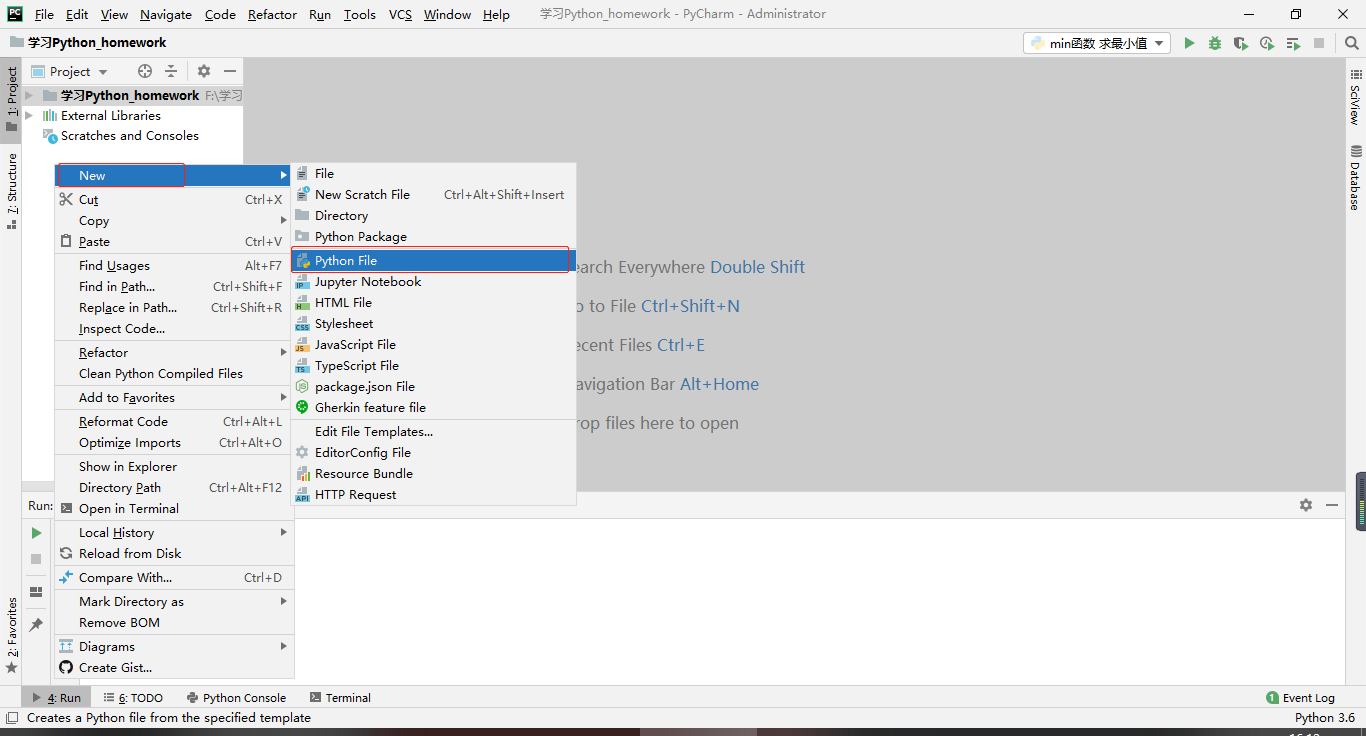1366x736 pixels.
Task: Expand the 学习Python_homework project folder
Action: tap(29, 96)
